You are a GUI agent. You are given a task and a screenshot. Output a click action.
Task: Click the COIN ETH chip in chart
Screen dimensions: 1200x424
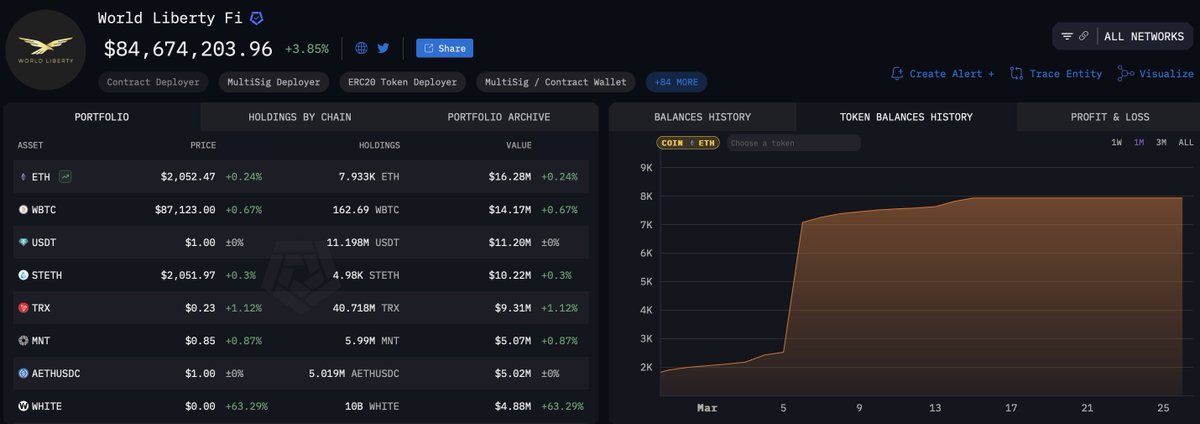(x=688, y=143)
